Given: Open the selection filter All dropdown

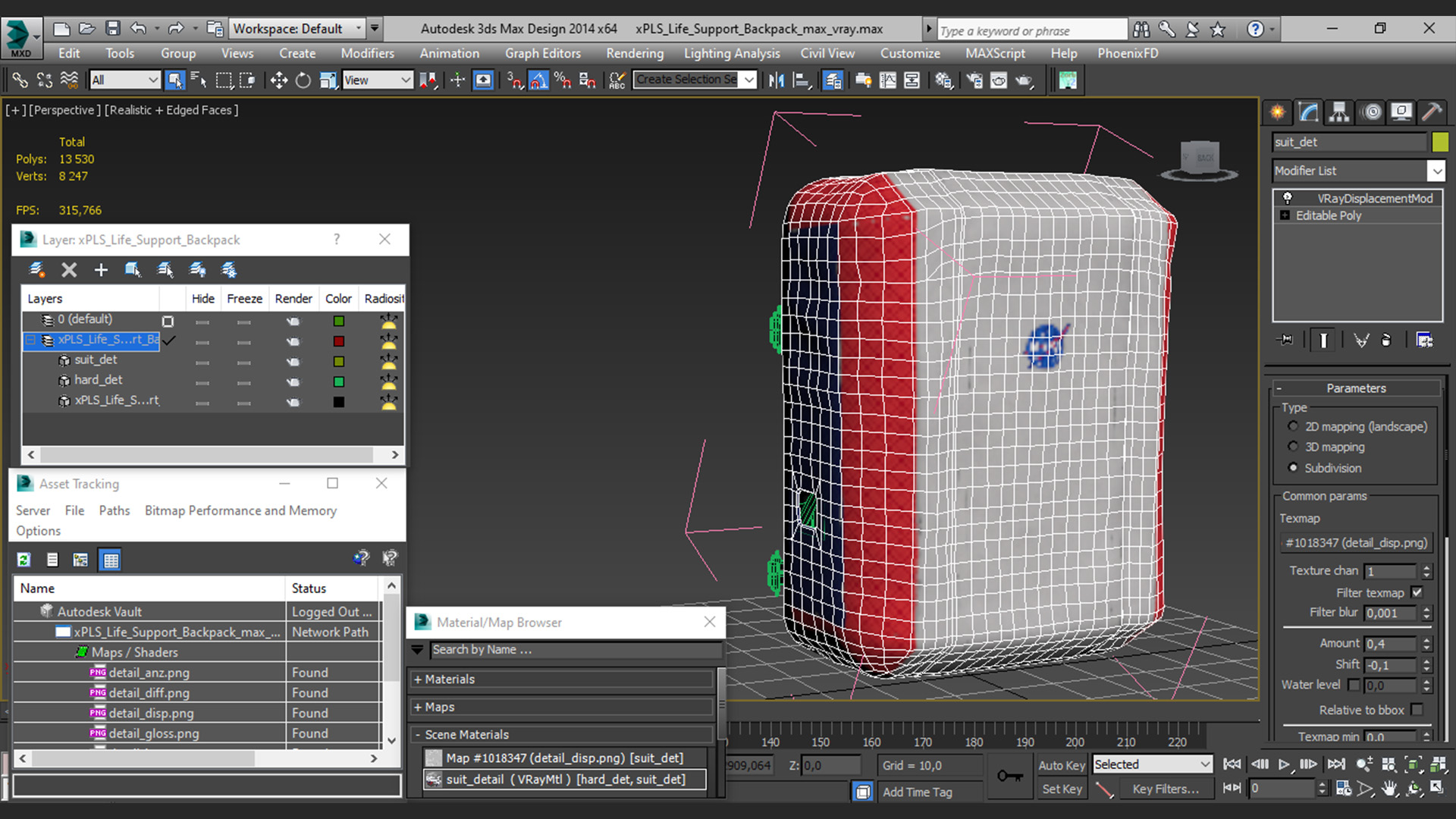Looking at the screenshot, I should click(124, 80).
